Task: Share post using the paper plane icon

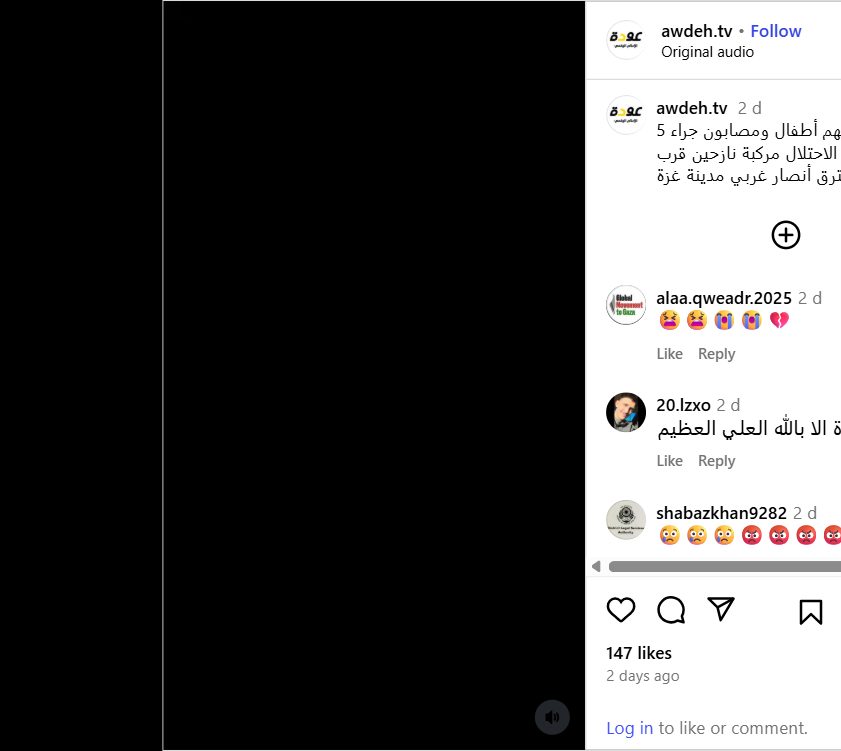Action: pos(721,609)
